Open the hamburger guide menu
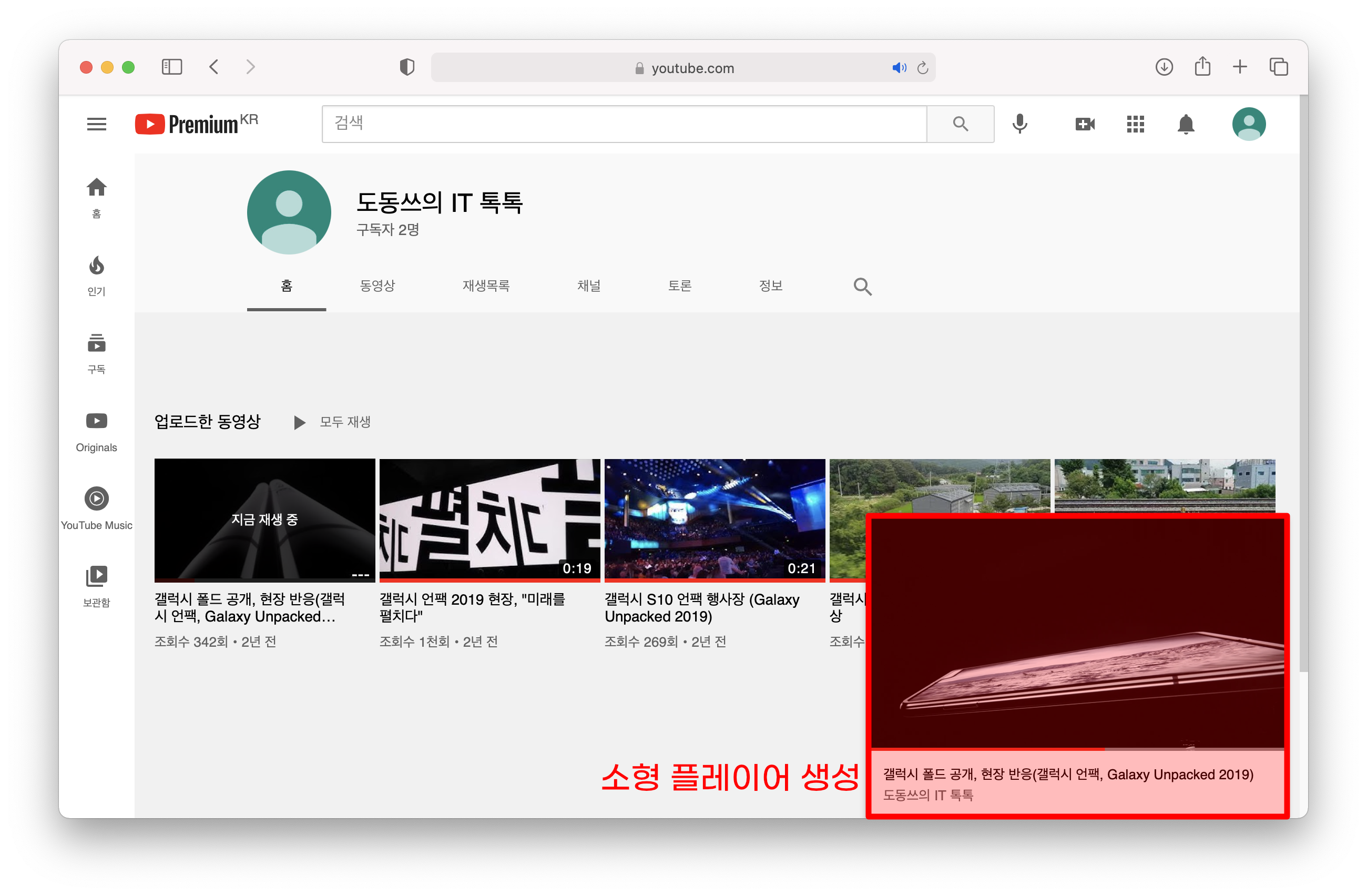This screenshot has height=896, width=1367. (x=97, y=124)
